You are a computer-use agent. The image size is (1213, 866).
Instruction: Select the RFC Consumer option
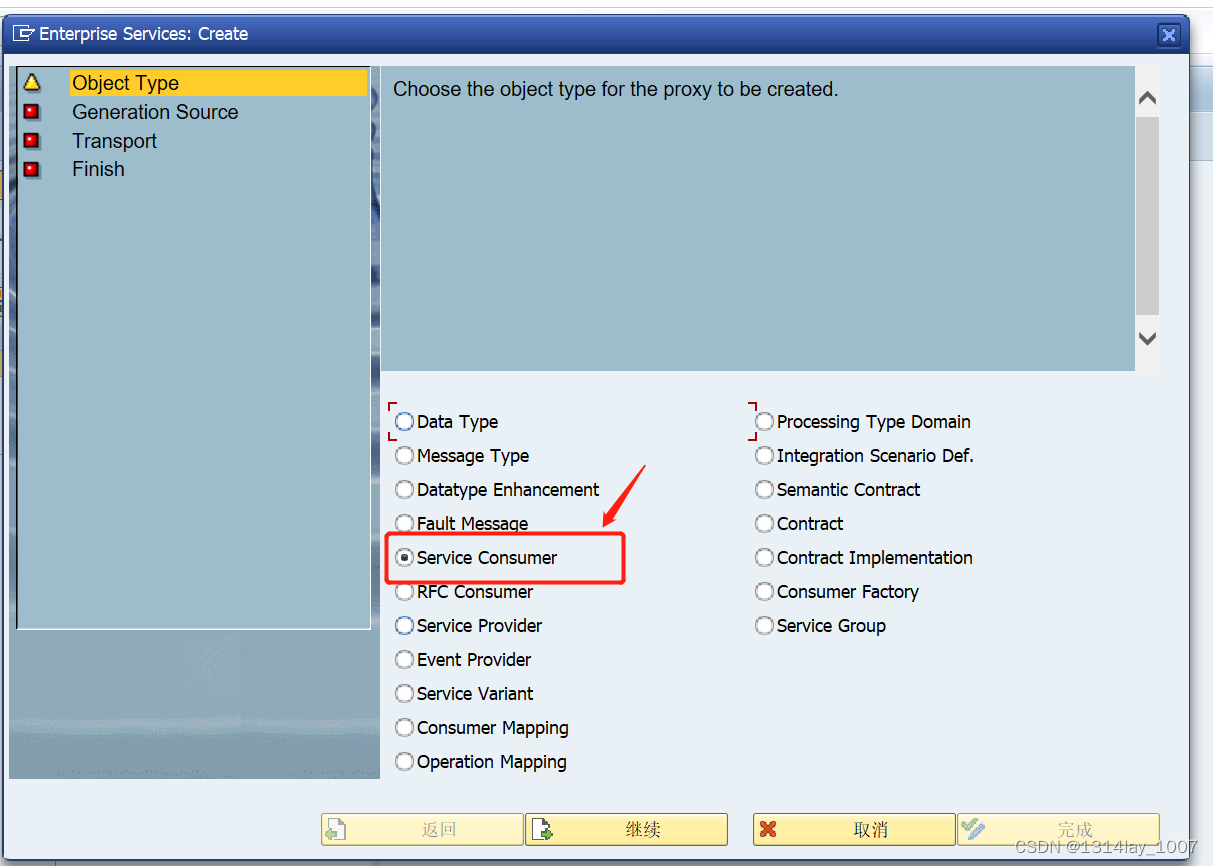click(x=404, y=592)
